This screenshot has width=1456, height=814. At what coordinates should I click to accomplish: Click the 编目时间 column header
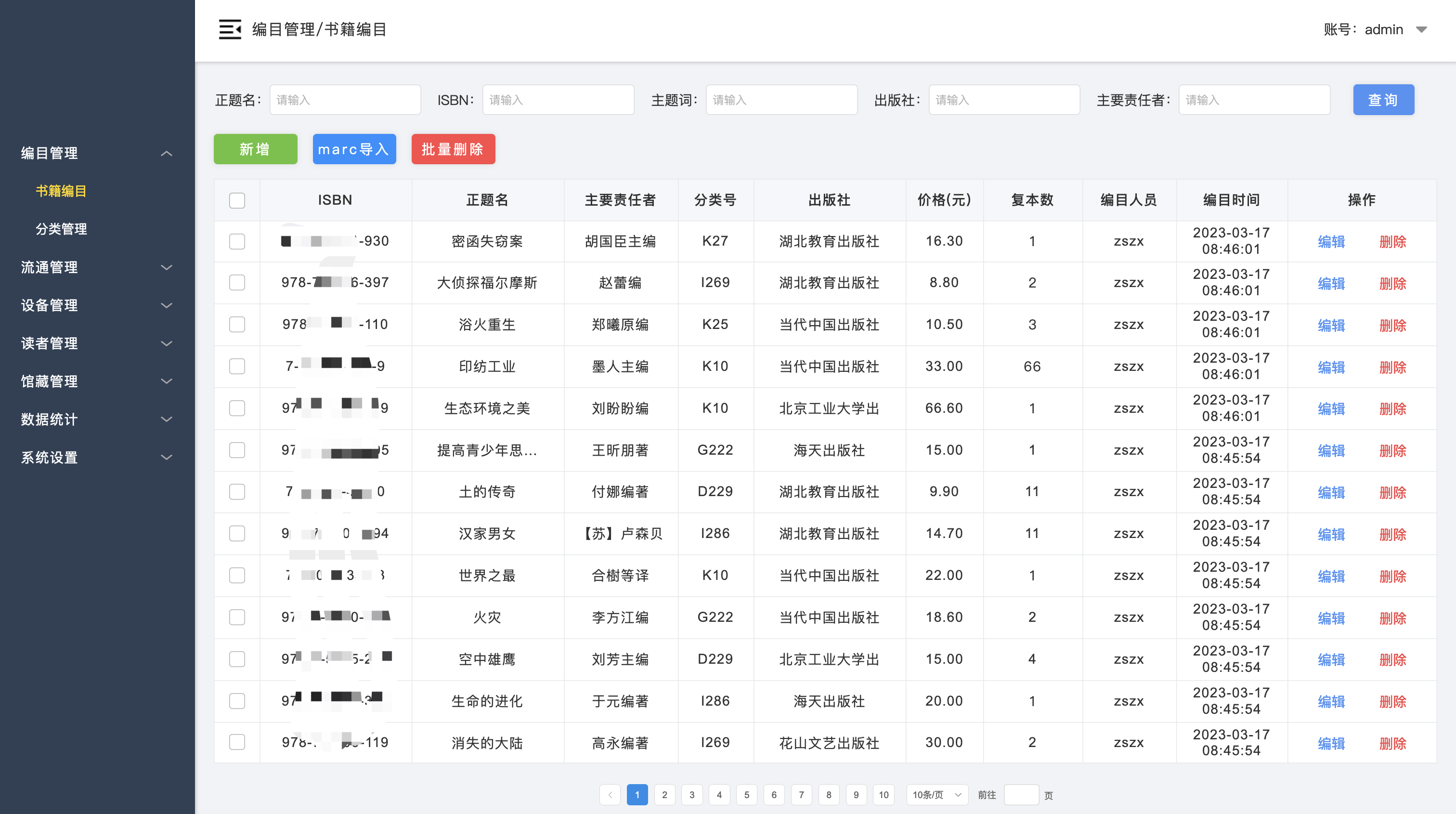[x=1232, y=200]
